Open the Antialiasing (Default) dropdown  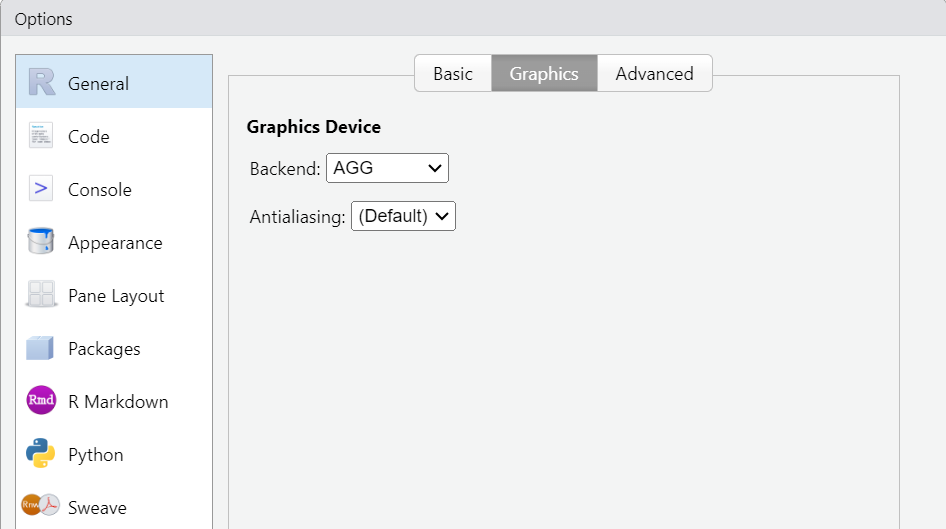[x=403, y=216]
